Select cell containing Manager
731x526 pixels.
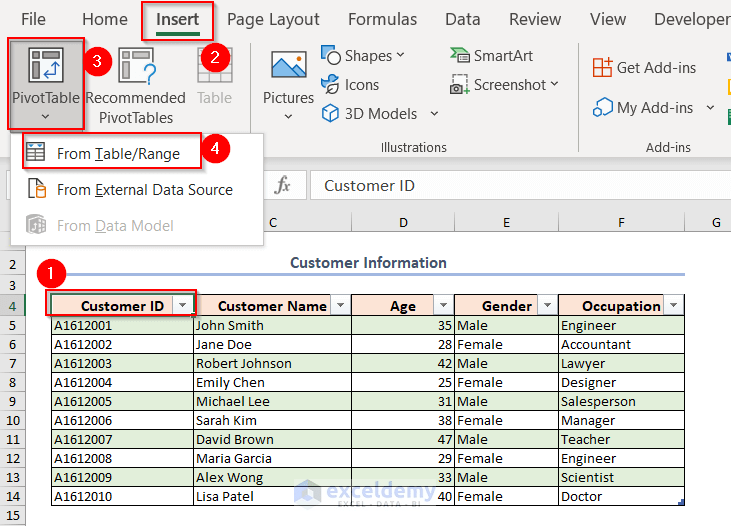(x=621, y=420)
